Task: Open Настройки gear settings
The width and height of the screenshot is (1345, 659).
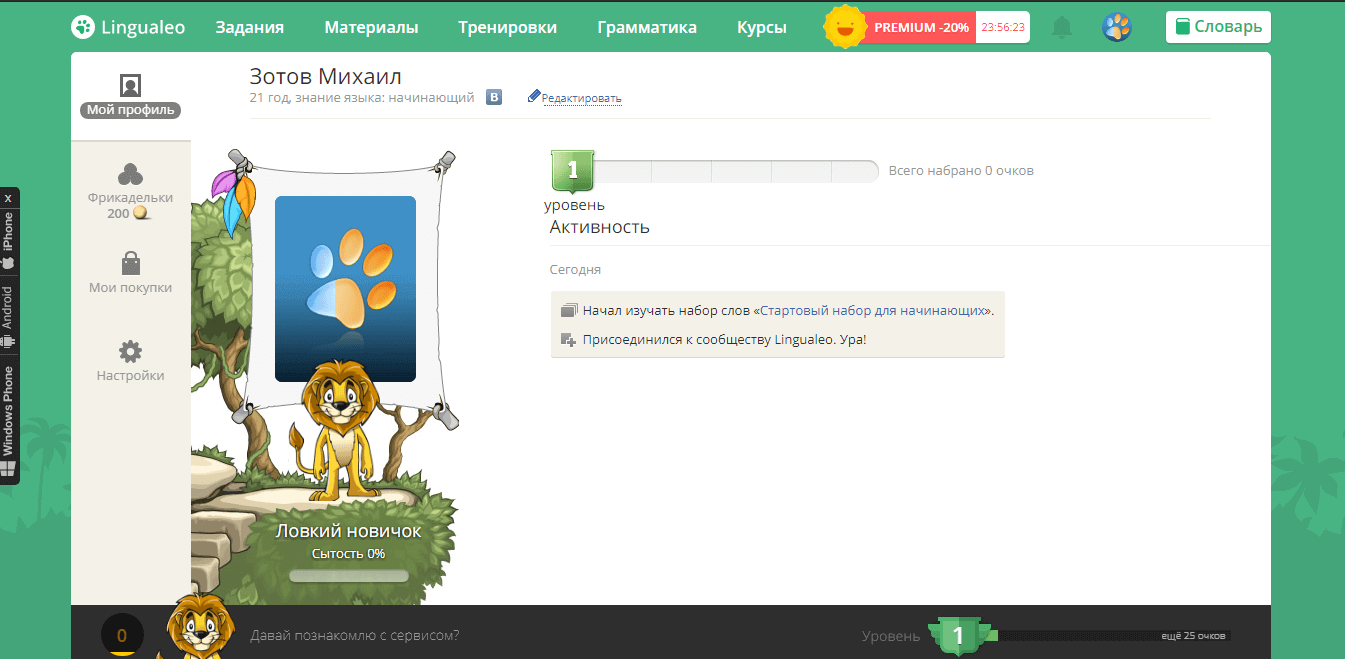Action: pyautogui.click(x=130, y=361)
